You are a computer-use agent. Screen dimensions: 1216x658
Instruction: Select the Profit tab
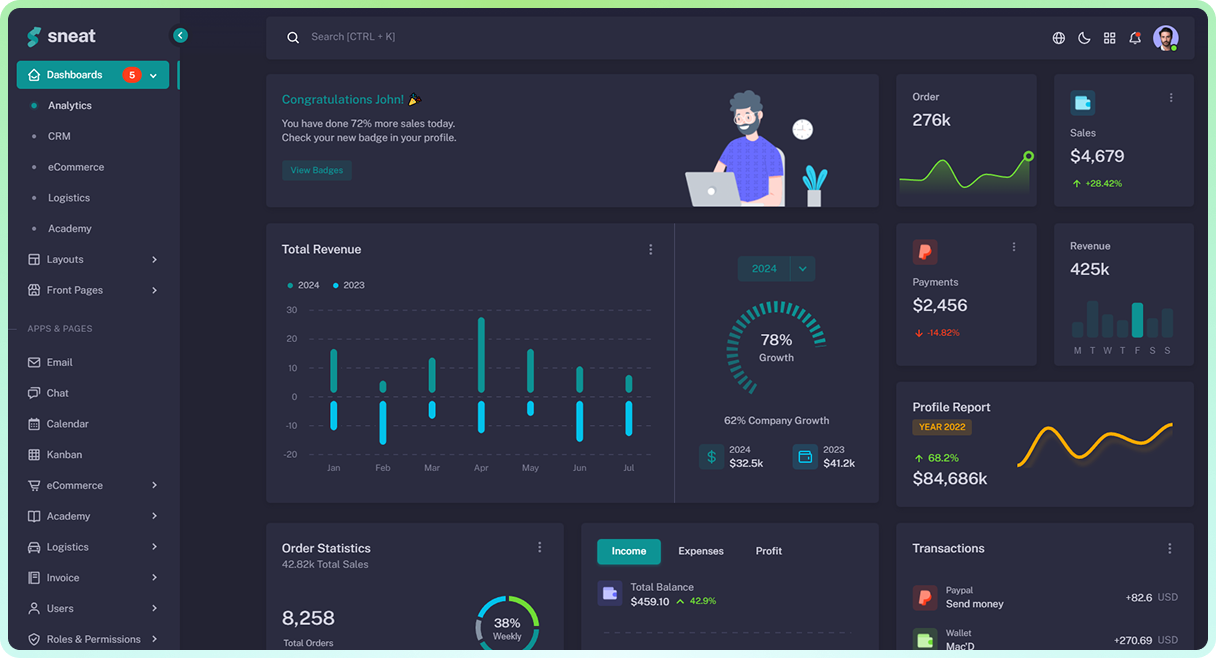[769, 551]
